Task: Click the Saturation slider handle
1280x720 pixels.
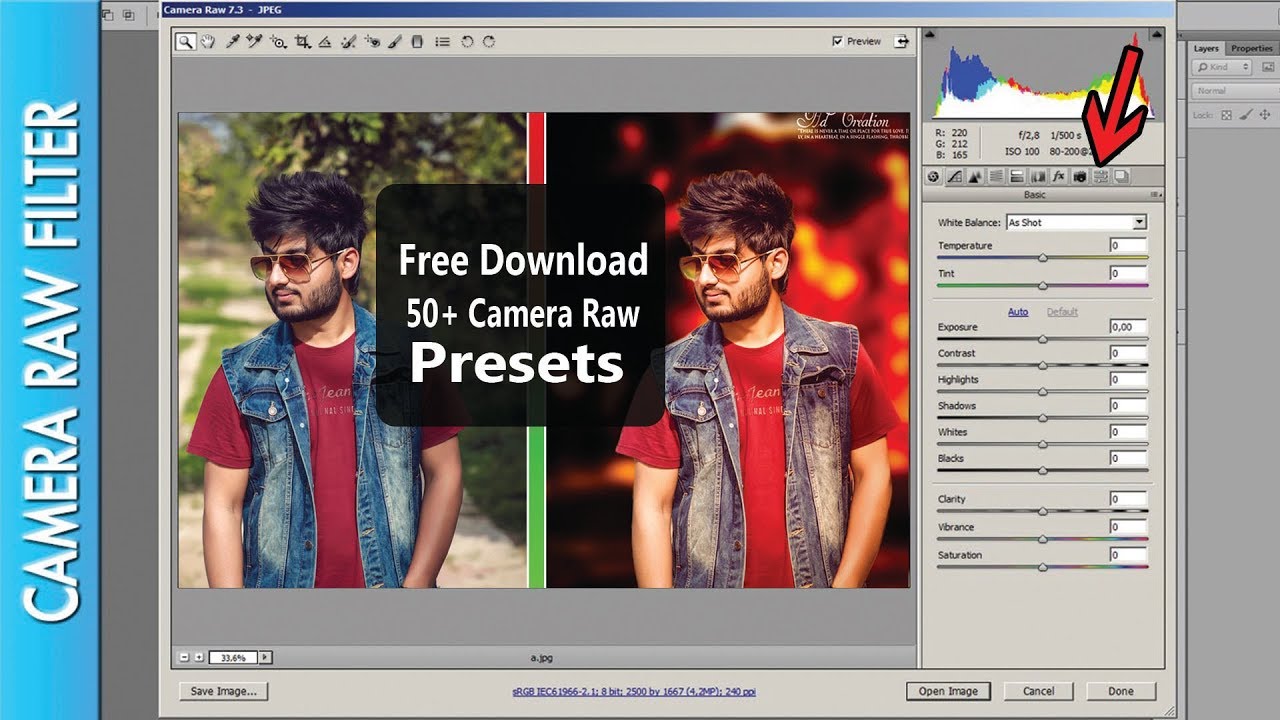Action: click(x=1043, y=567)
